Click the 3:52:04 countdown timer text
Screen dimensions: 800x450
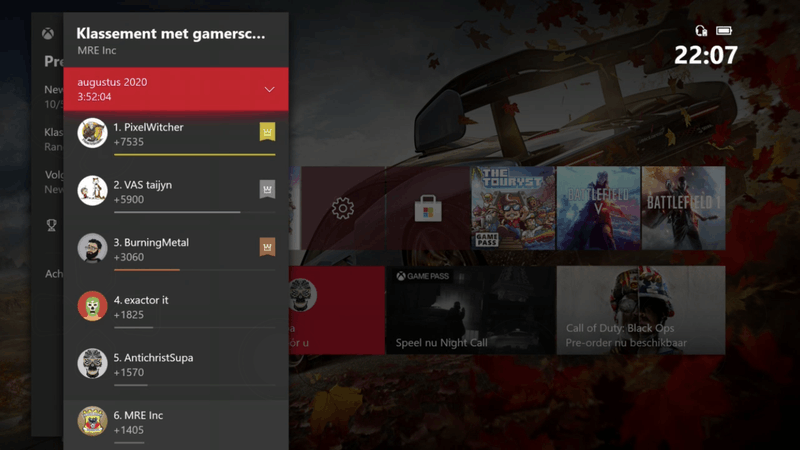point(94,97)
